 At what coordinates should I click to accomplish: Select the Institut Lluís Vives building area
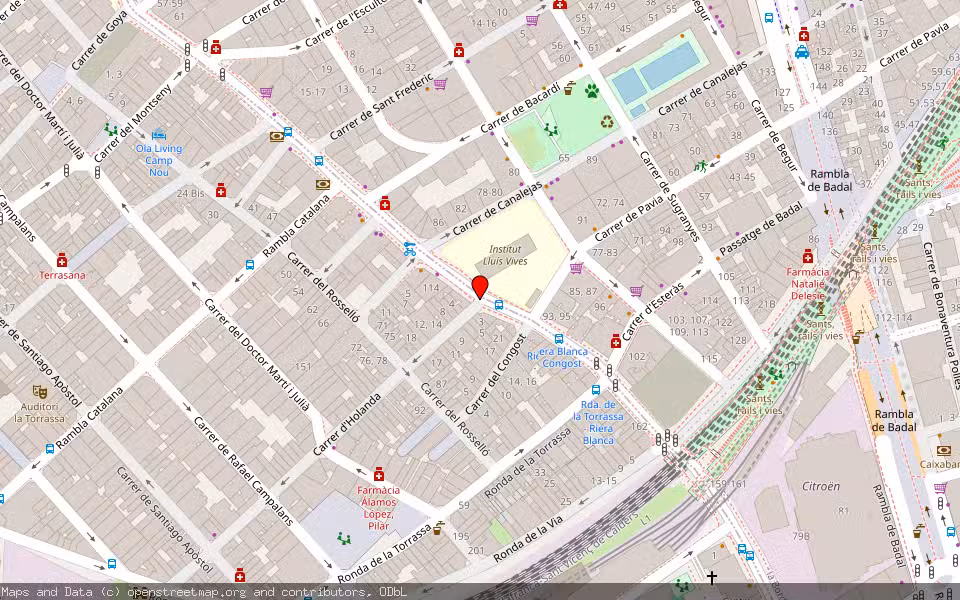[x=507, y=254]
